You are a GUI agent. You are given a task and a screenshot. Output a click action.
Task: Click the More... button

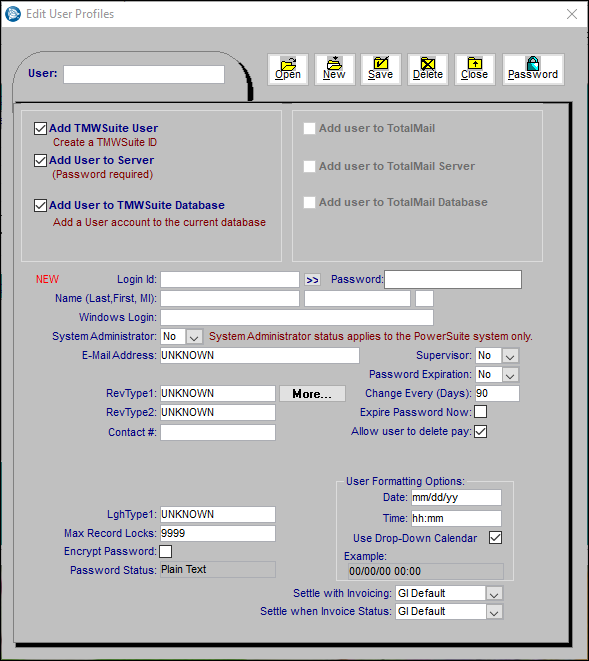click(312, 394)
